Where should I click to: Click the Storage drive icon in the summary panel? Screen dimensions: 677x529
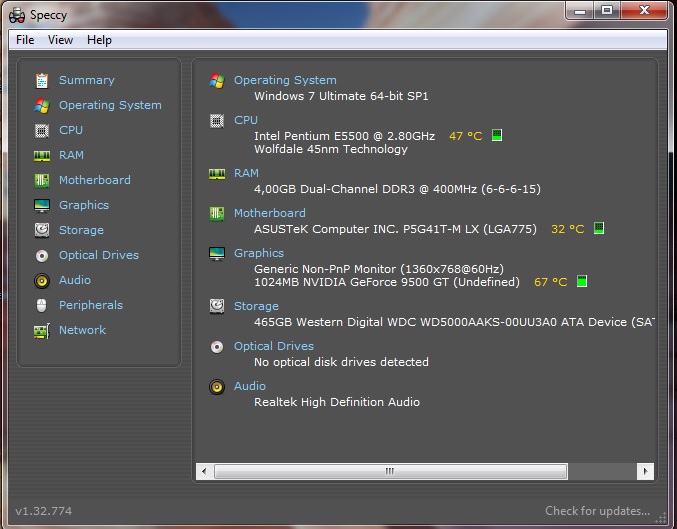(x=217, y=307)
